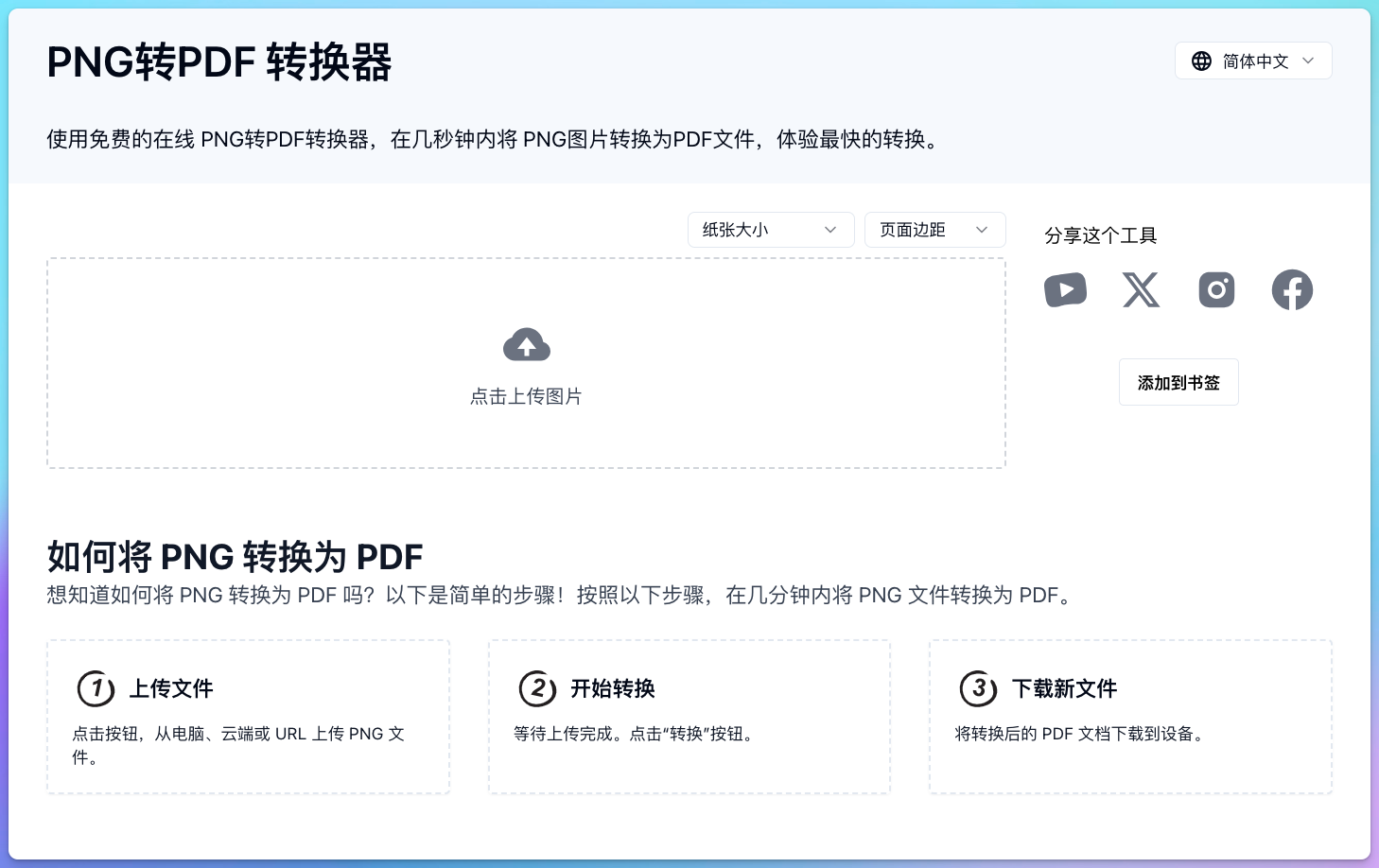The height and width of the screenshot is (868, 1379).
Task: Click the 添加到书签 button
Action: 1178,382
